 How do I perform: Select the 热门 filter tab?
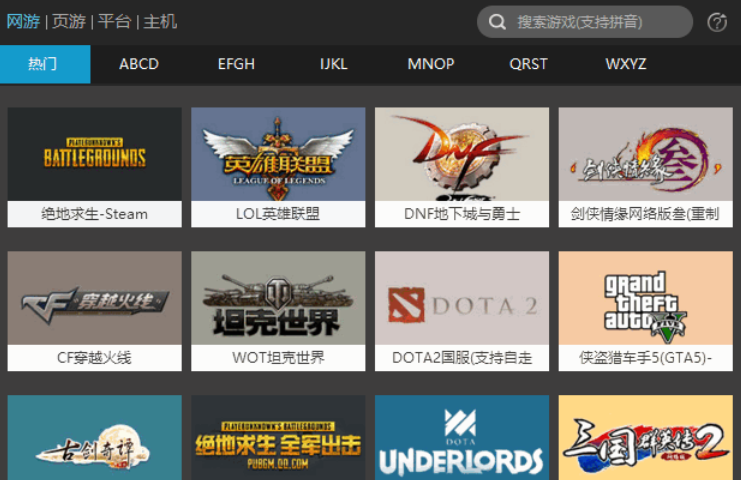pos(44,64)
